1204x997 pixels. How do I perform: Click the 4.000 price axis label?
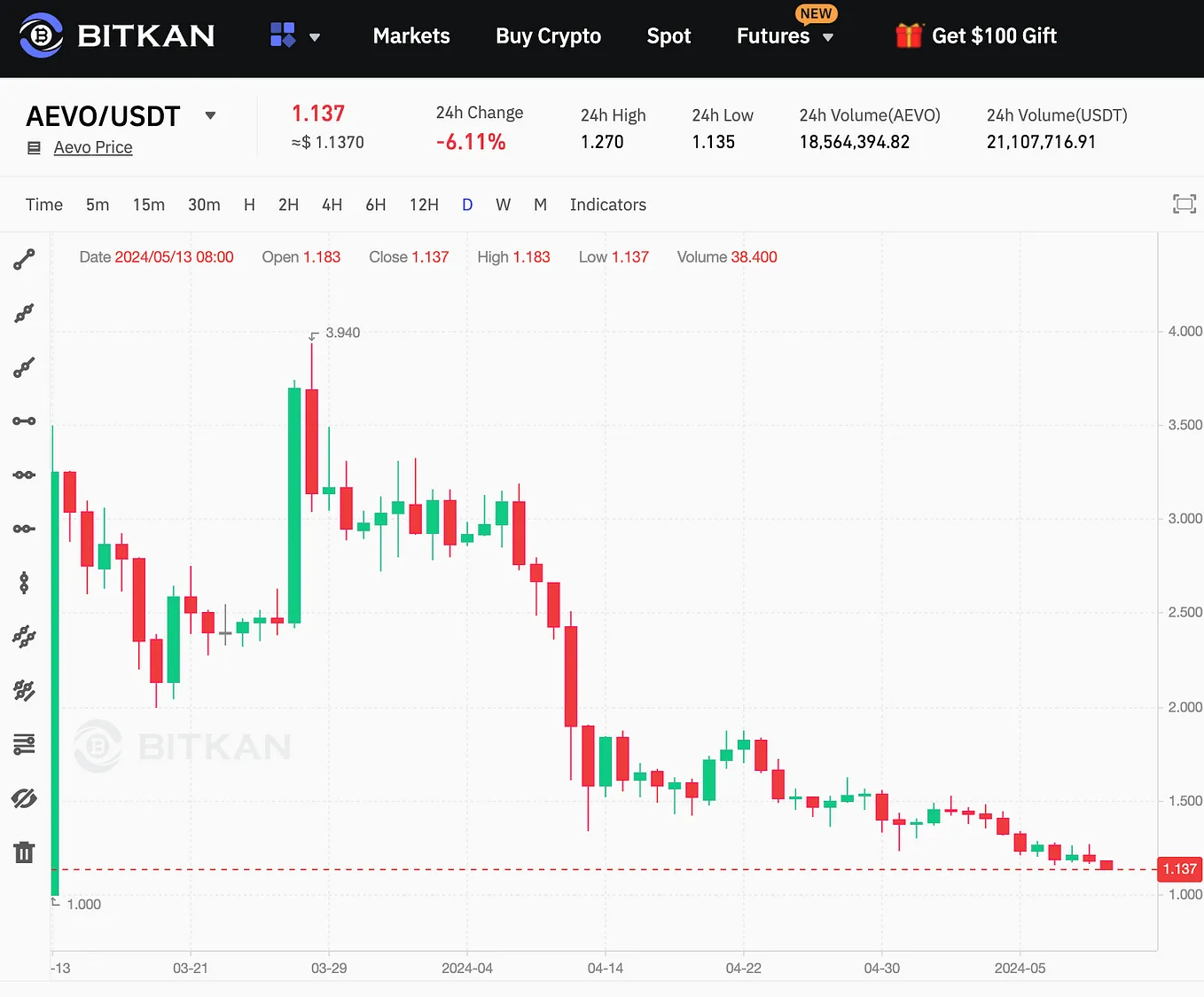[x=1184, y=331]
